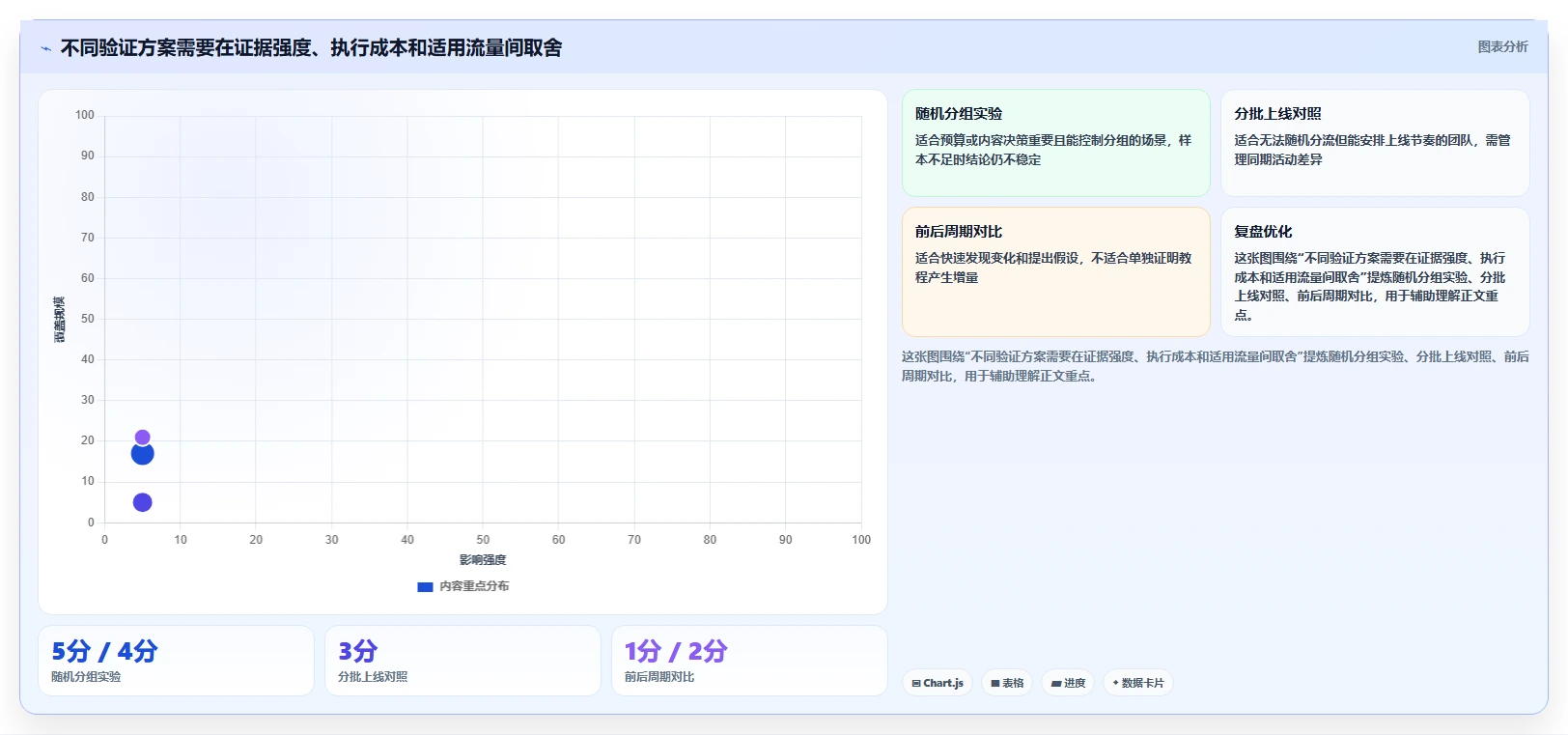Click the 图表分析 label in the header
1568x735 pixels.
coord(1502,46)
